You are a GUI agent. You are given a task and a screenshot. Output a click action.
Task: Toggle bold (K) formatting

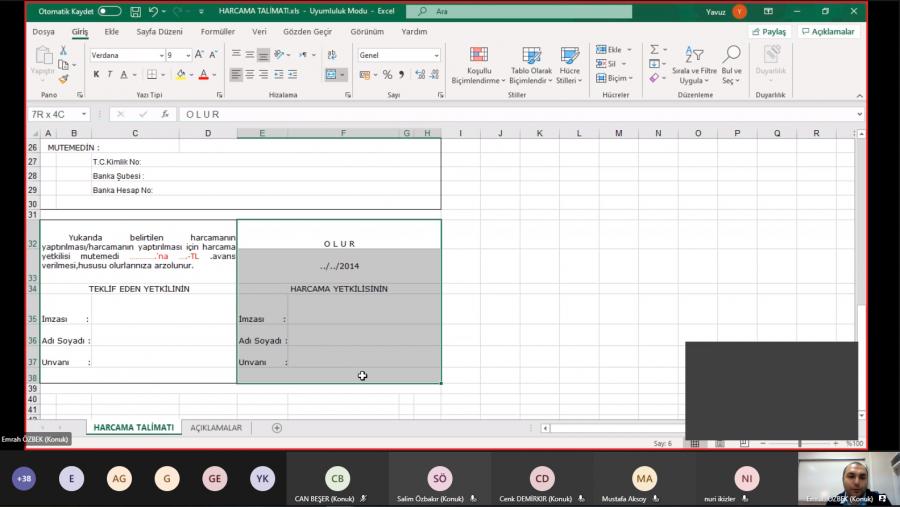pos(97,75)
